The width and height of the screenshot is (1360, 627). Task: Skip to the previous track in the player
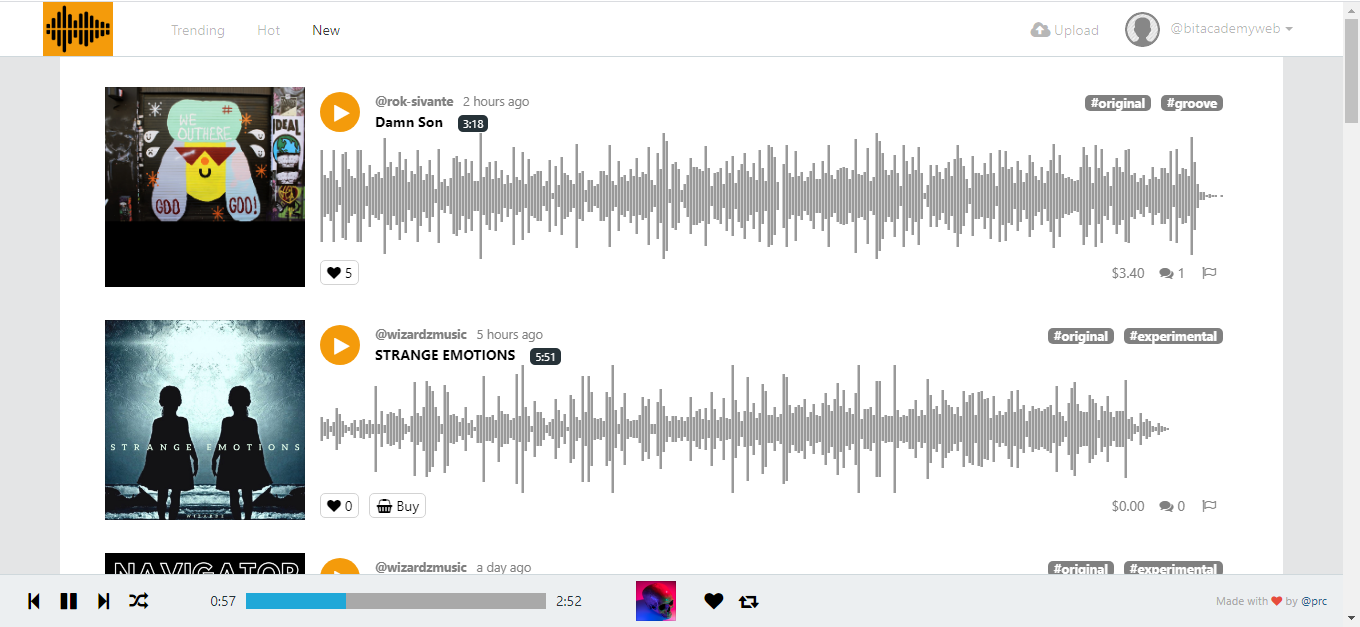(34, 601)
